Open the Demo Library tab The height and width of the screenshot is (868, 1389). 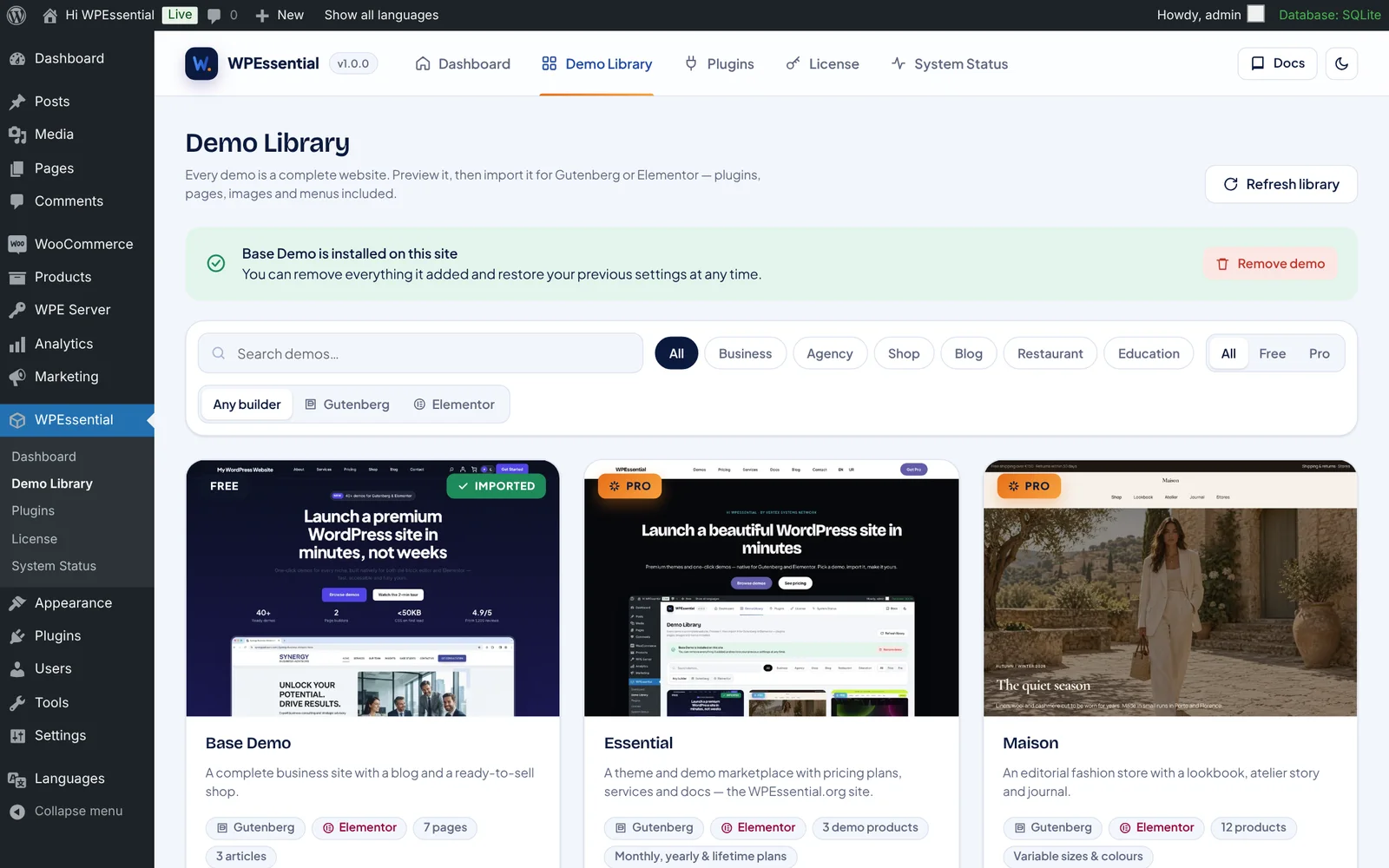click(x=596, y=63)
